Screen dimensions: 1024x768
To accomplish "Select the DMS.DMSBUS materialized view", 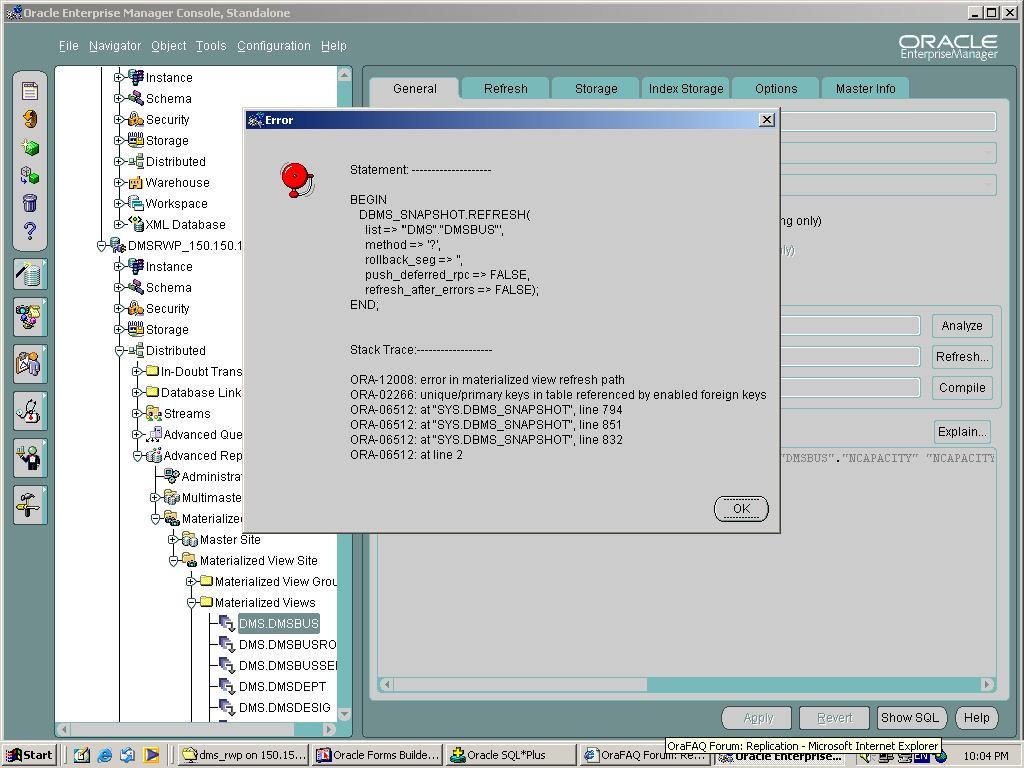I will pyautogui.click(x=278, y=624).
